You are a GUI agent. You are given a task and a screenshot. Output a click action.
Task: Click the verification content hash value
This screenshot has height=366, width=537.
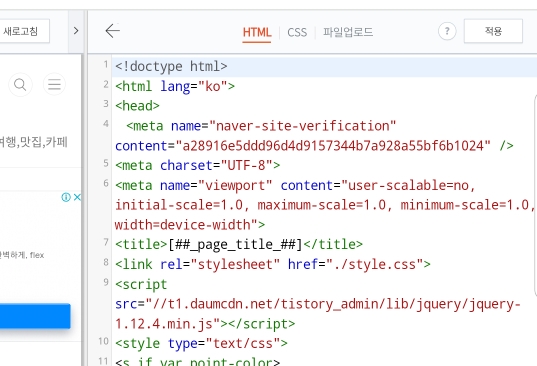coord(333,146)
